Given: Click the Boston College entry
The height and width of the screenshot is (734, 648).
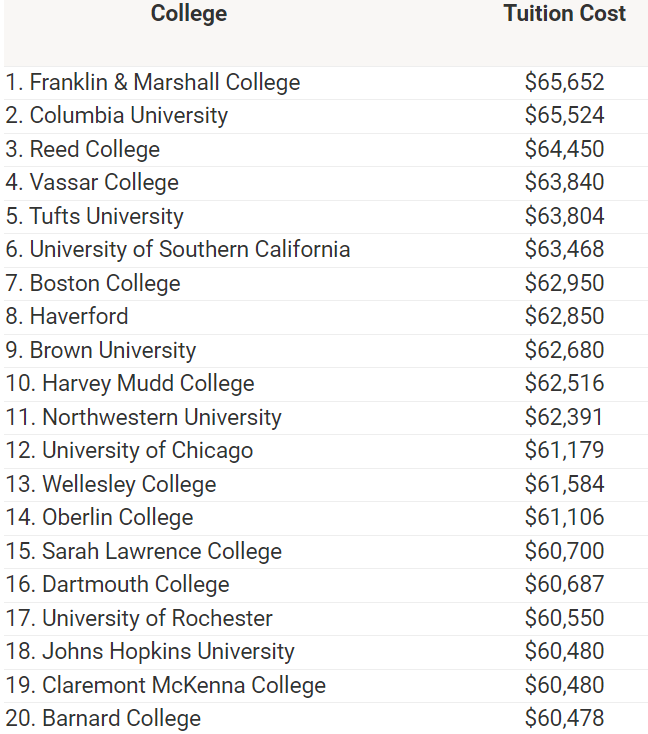Looking at the screenshot, I should click(93, 283).
